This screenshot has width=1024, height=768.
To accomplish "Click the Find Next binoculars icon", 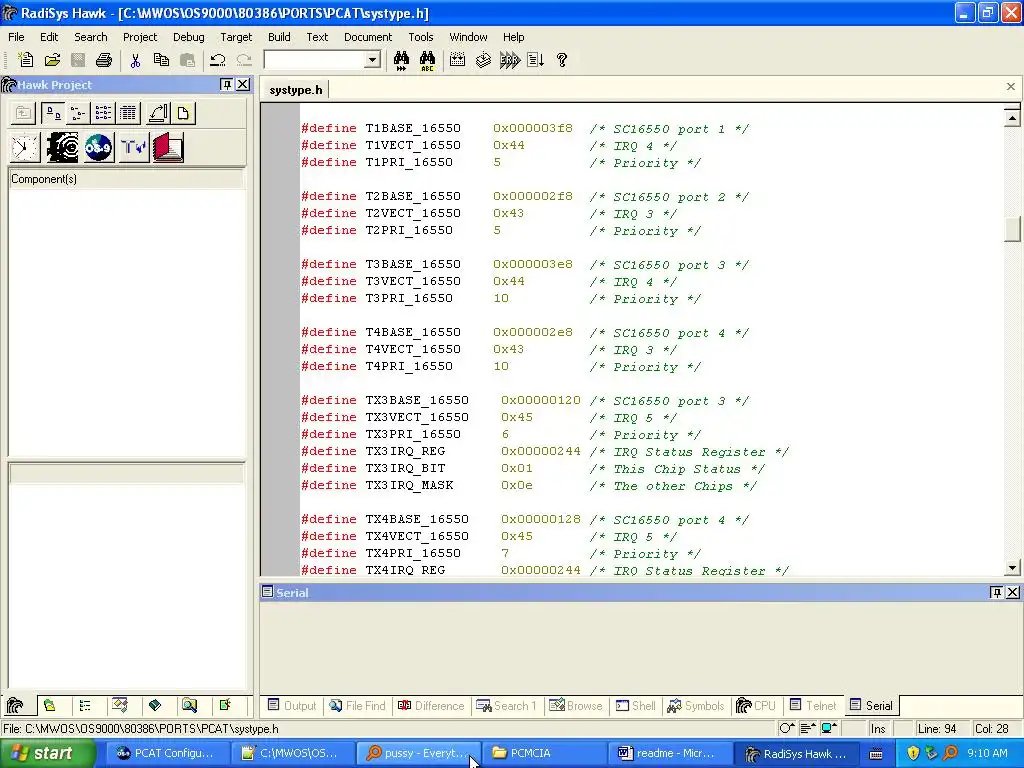I will click(x=401, y=60).
